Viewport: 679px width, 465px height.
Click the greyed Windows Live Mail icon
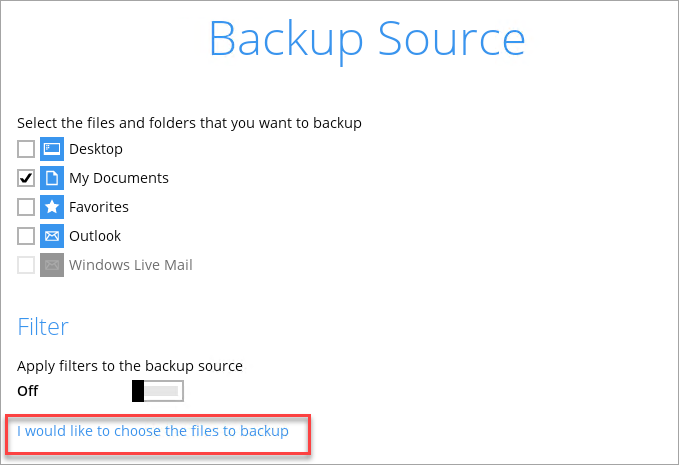[52, 265]
